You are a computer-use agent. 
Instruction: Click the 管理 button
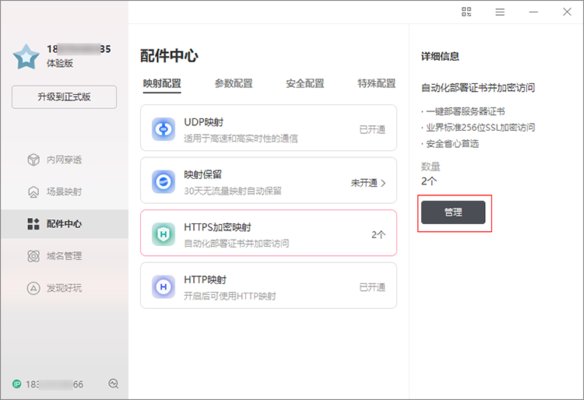click(x=453, y=212)
